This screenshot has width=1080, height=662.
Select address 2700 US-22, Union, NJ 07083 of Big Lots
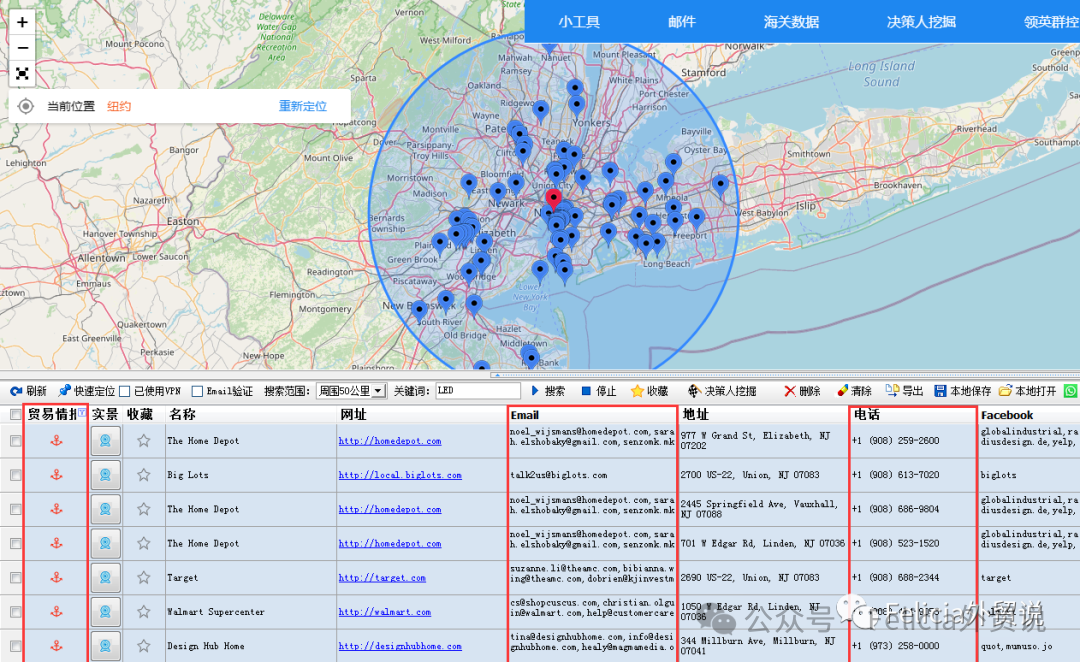(750, 475)
